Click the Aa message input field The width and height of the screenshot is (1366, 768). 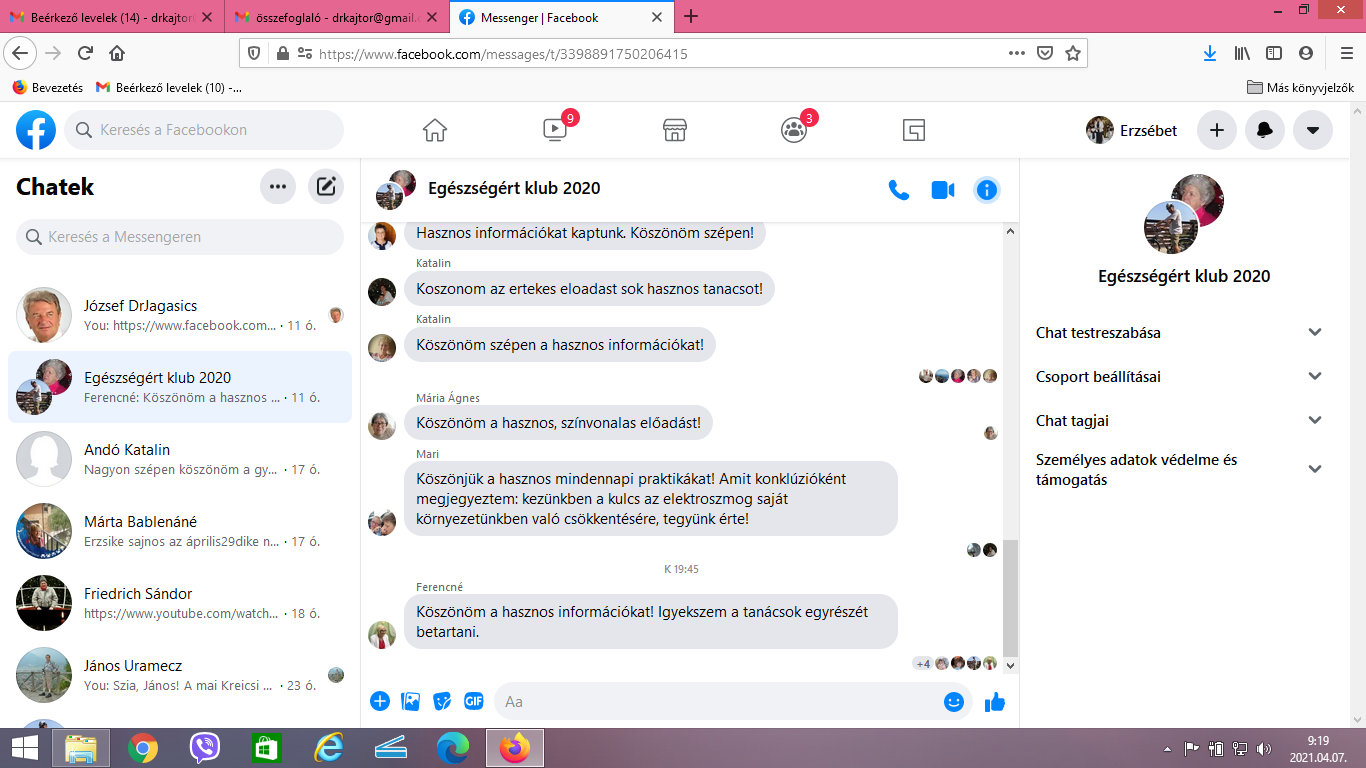tap(720, 701)
